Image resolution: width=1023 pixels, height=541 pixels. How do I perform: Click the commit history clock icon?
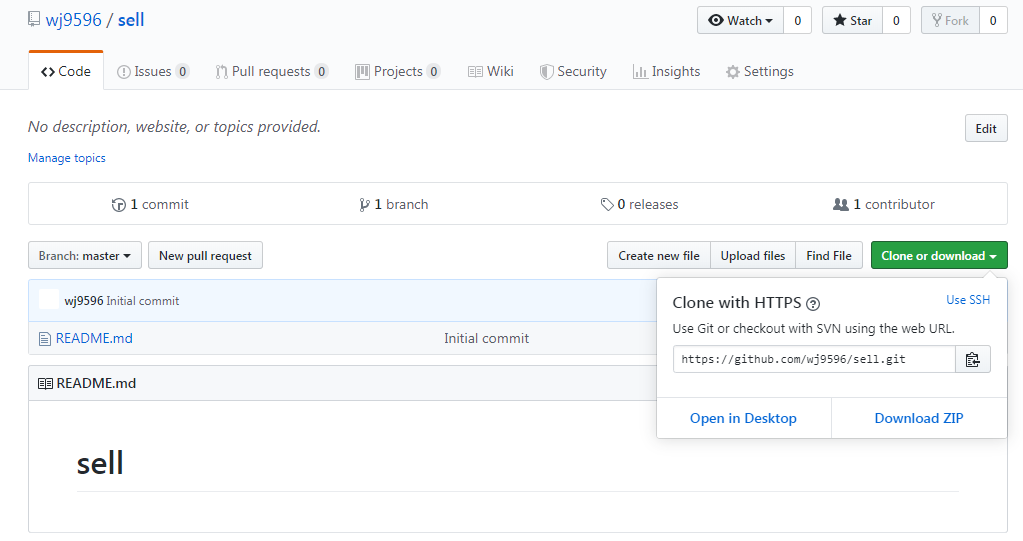119,205
